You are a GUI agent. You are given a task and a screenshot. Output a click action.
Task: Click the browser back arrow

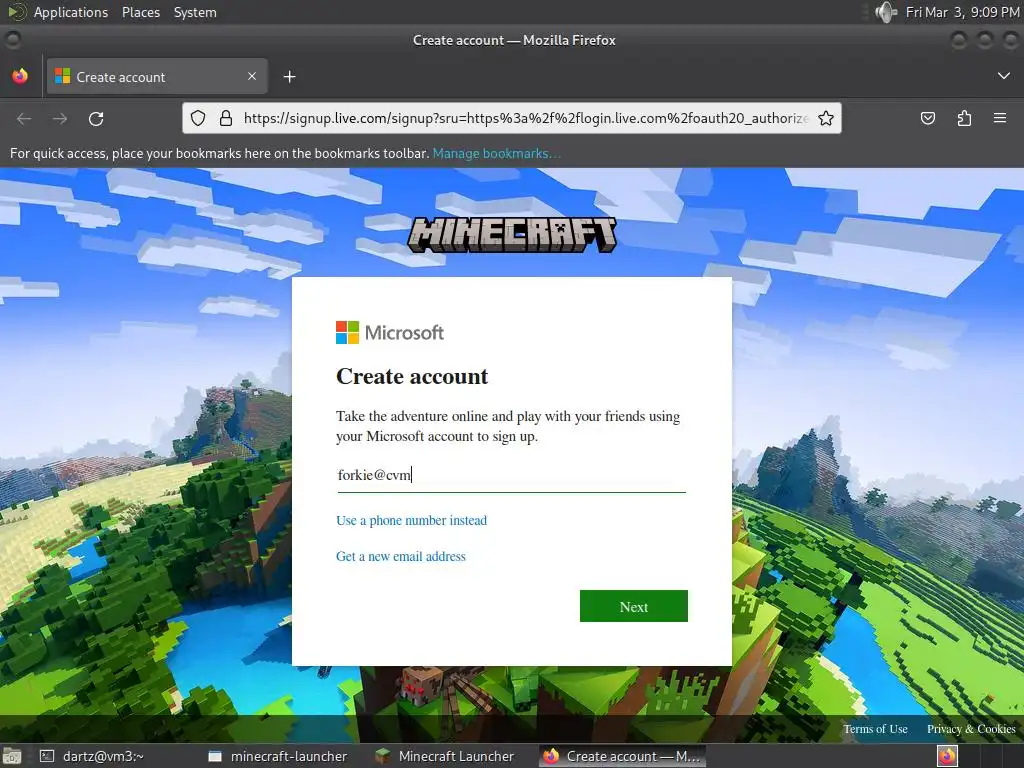24,119
